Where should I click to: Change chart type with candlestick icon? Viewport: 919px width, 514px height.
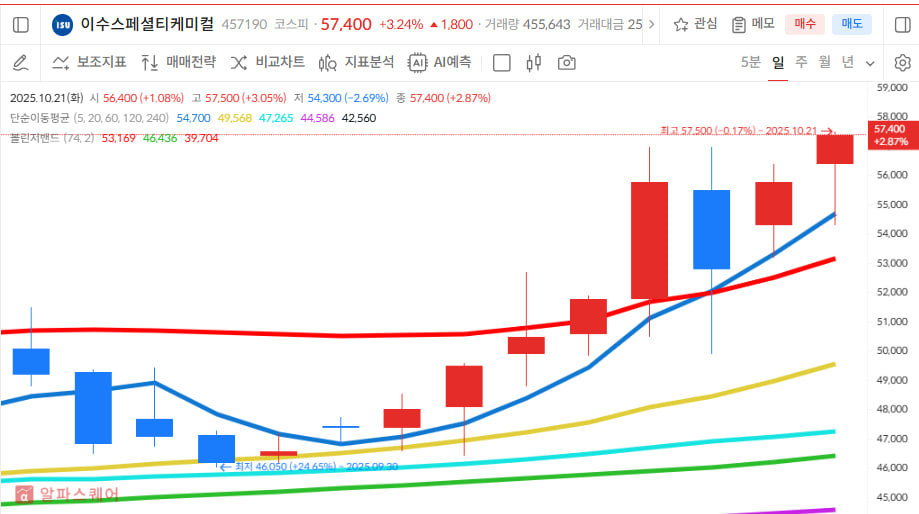[x=533, y=63]
